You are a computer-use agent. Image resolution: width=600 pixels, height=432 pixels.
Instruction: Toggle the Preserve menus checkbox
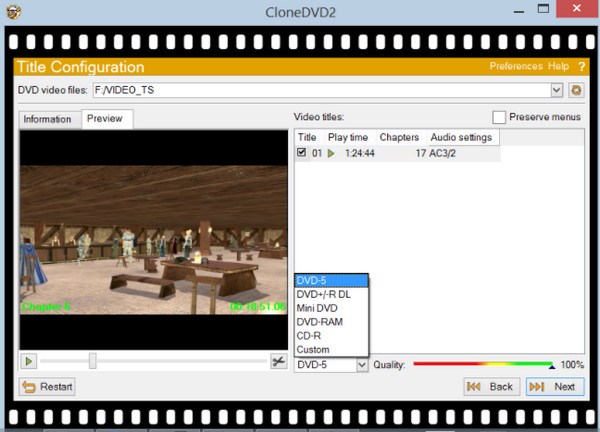pos(499,117)
